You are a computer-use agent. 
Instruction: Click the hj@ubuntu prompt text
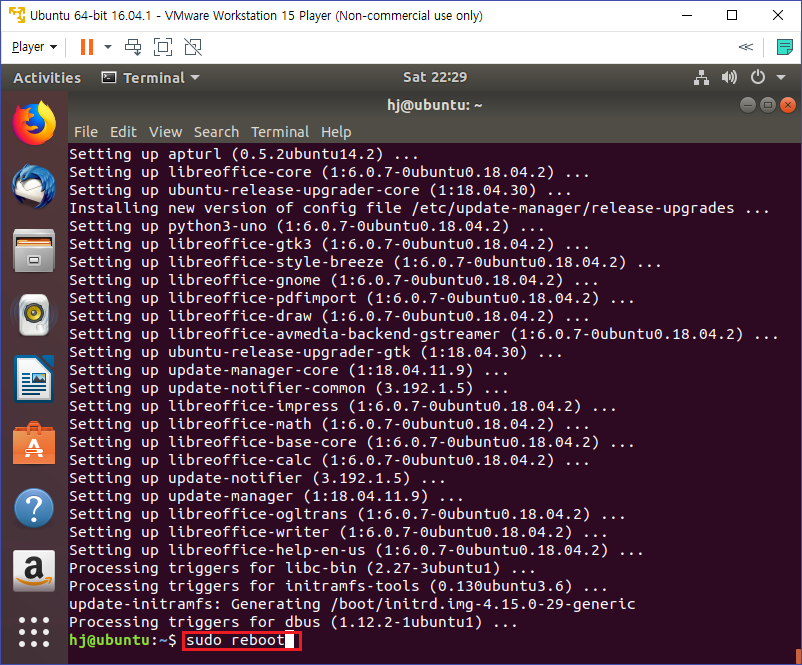(x=123, y=640)
